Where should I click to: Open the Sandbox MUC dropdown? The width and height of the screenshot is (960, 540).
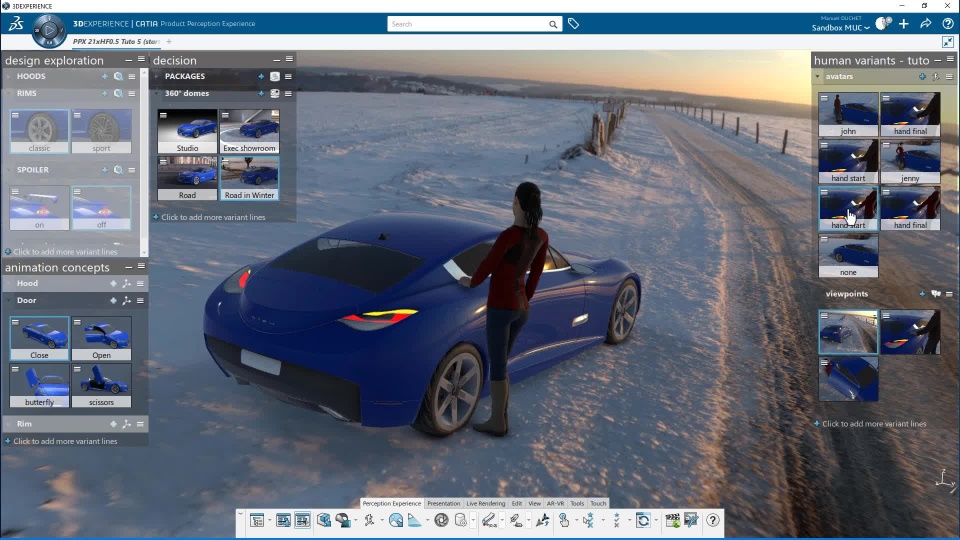coord(841,28)
